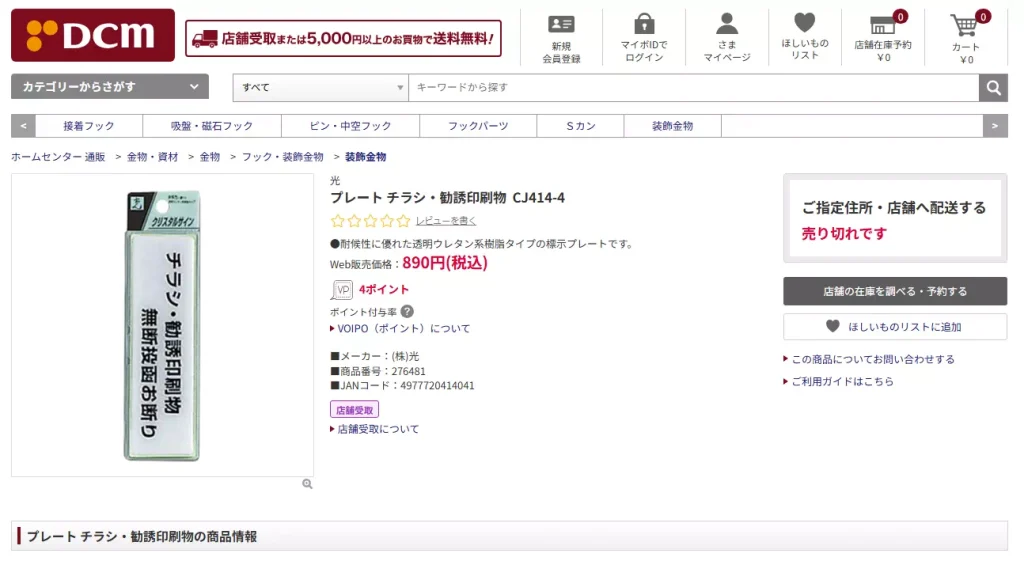Viewport: 1024px width, 561px height.
Task: Open the shopping cart icon
Action: click(x=964, y=25)
